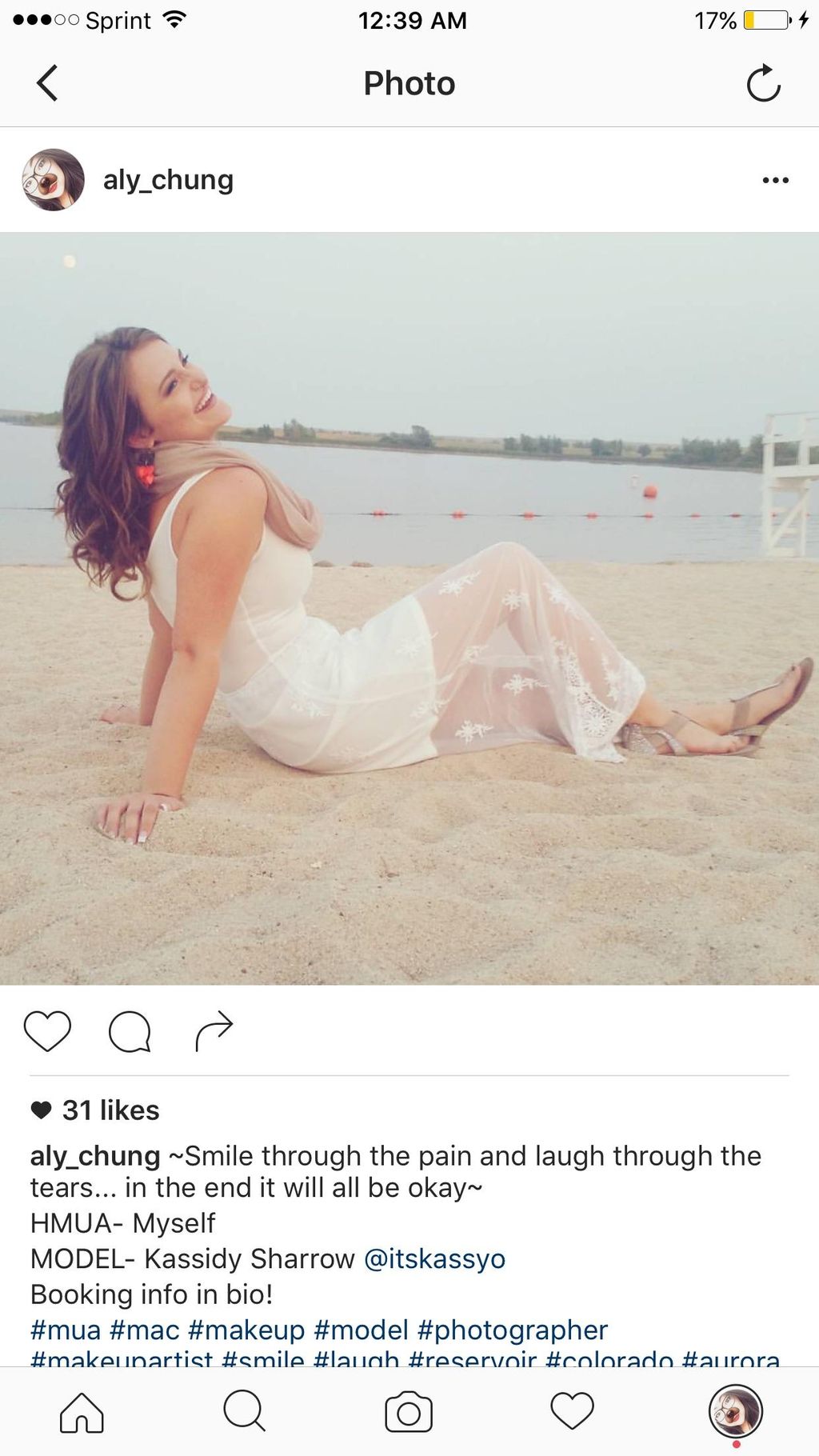This screenshot has width=819, height=1456.
Task: Open the activity heart tab
Action: click(573, 1410)
